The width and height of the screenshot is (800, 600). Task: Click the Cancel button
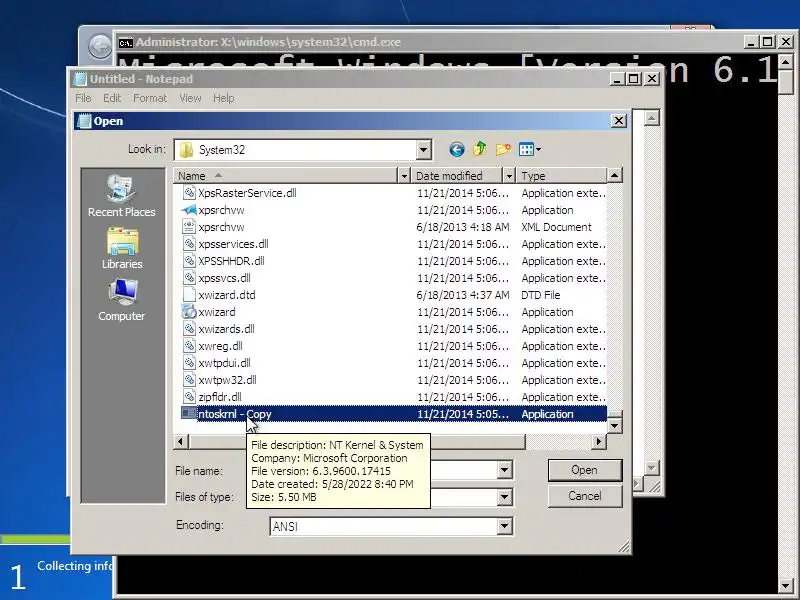click(585, 496)
